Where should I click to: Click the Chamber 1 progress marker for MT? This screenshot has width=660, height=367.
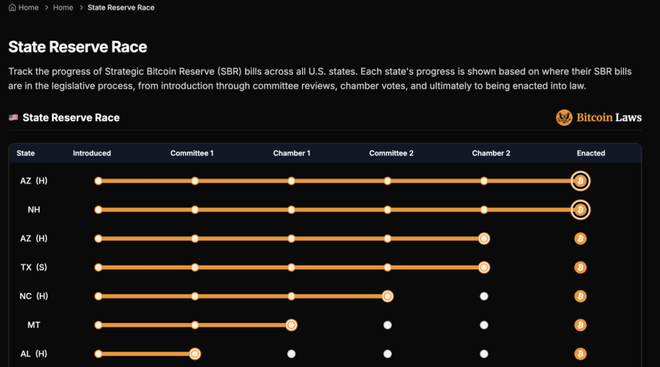(291, 325)
